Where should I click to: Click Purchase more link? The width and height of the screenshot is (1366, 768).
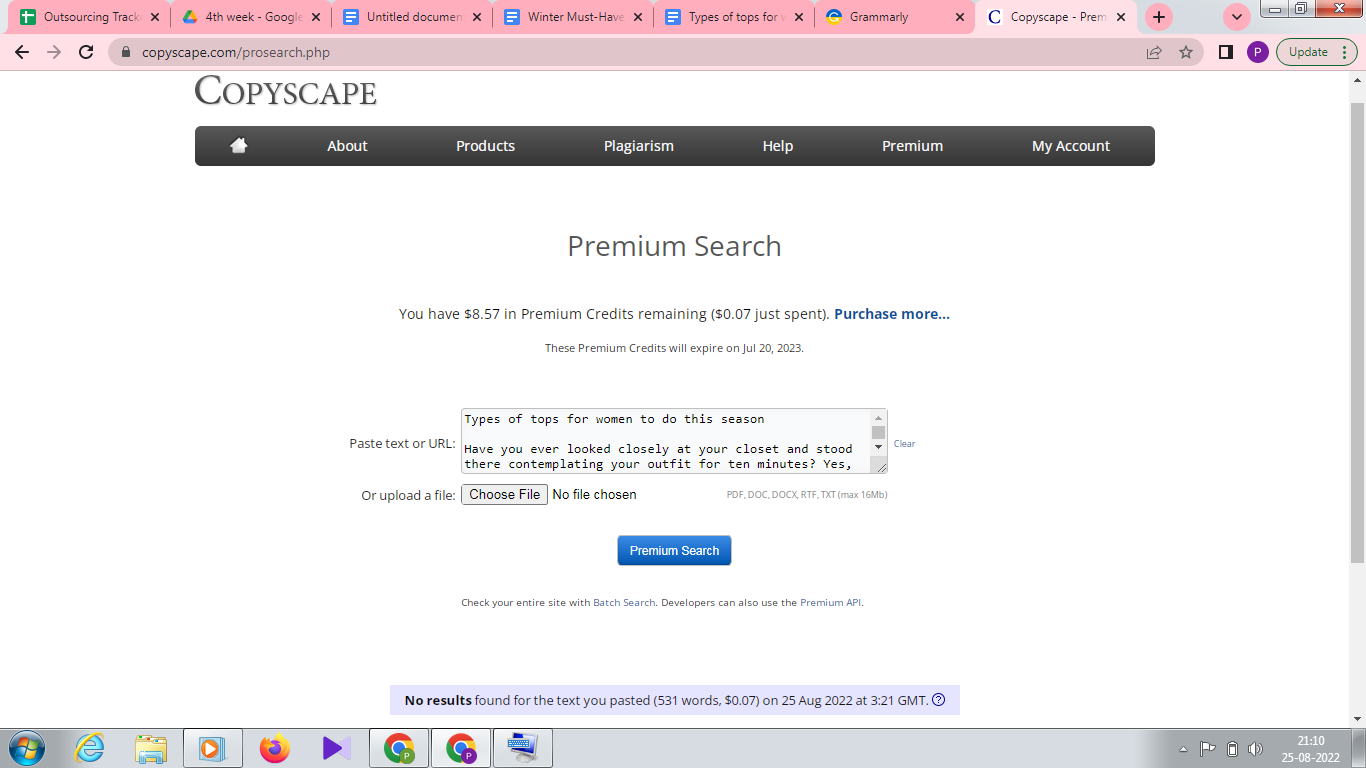(x=892, y=314)
